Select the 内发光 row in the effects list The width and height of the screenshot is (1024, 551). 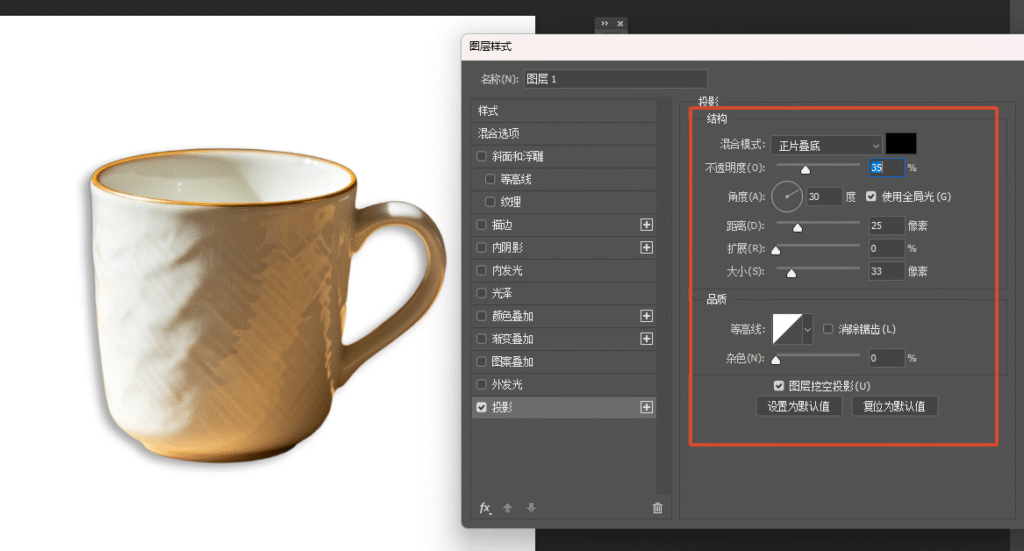(564, 270)
